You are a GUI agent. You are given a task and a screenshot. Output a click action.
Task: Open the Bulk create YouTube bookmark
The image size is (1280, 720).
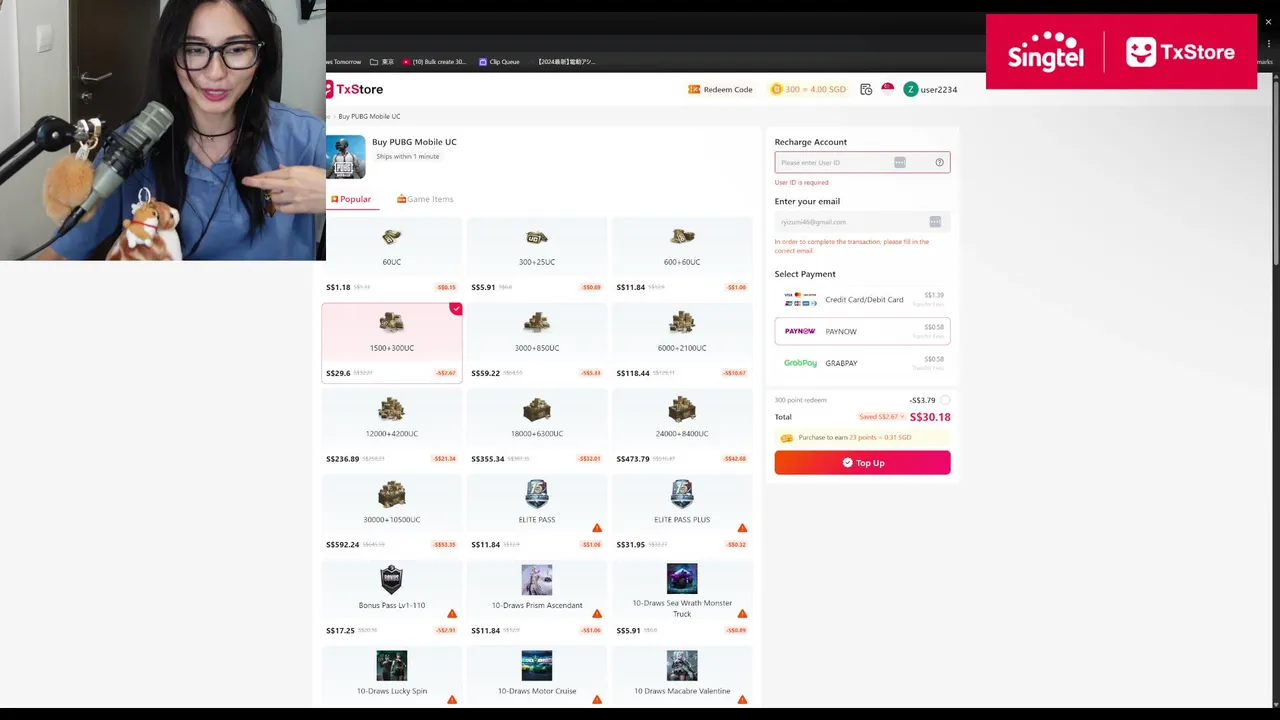(434, 62)
